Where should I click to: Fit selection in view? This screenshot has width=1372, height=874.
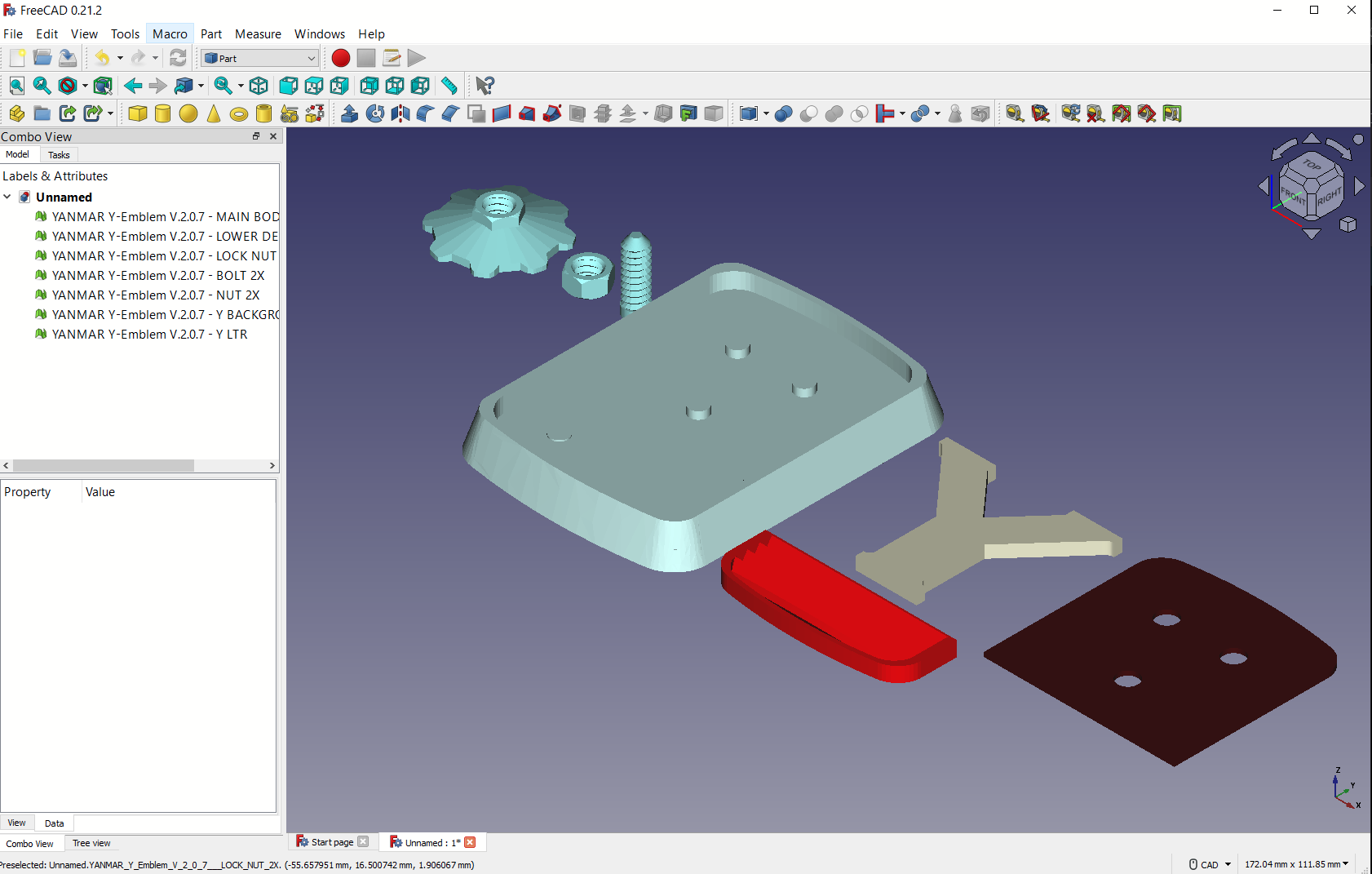(x=42, y=86)
